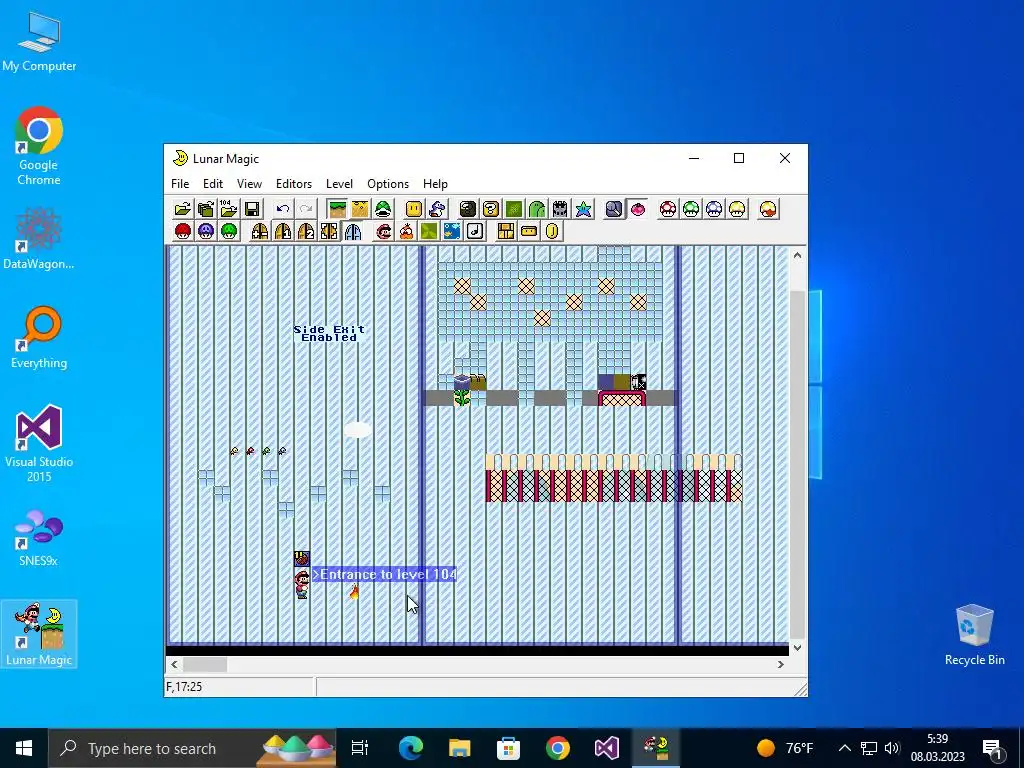Viewport: 1024px width, 768px height.
Task: Click the horizontal scrollbar left arrow
Action: pyautogui.click(x=174, y=664)
